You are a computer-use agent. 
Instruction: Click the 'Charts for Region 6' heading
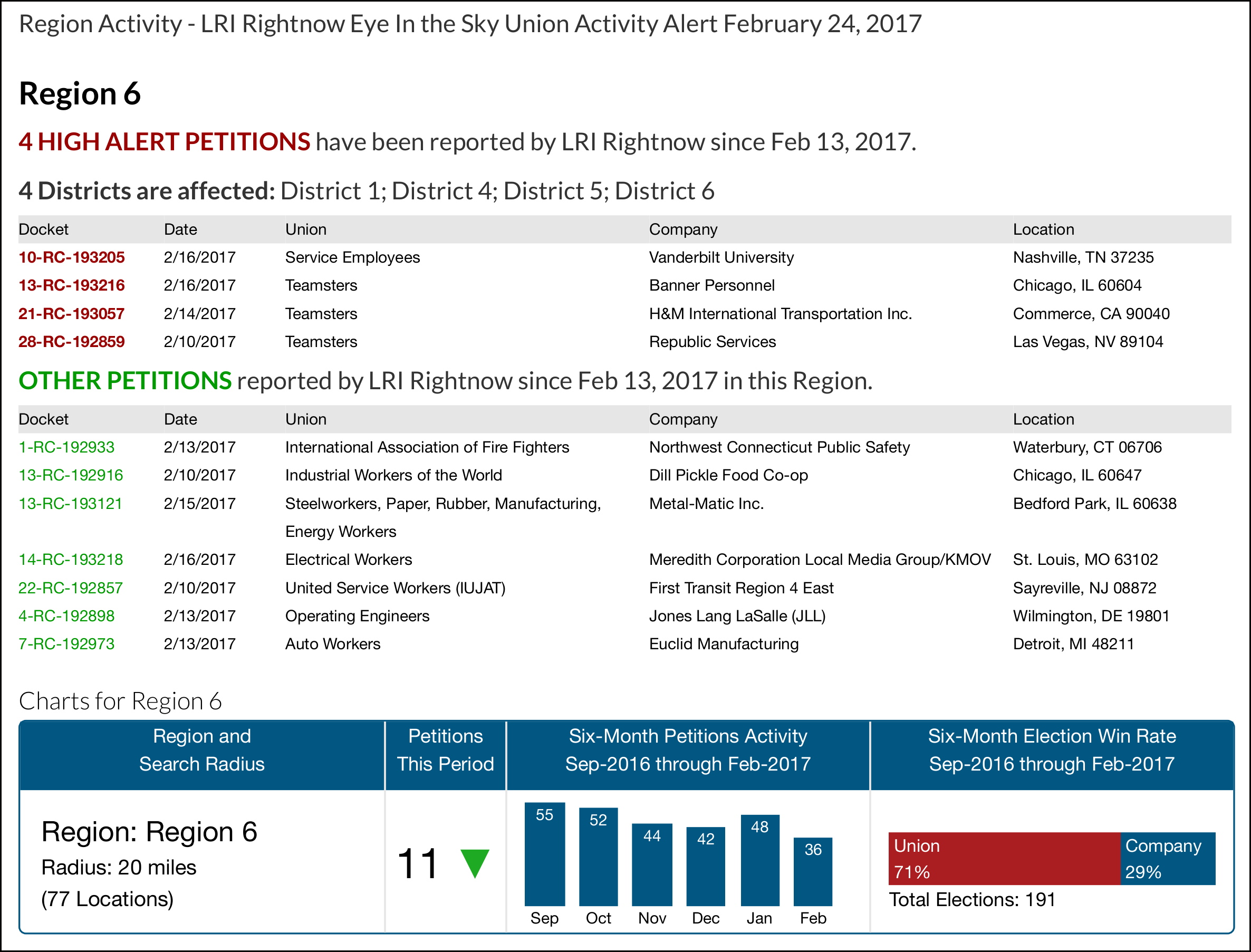(120, 701)
